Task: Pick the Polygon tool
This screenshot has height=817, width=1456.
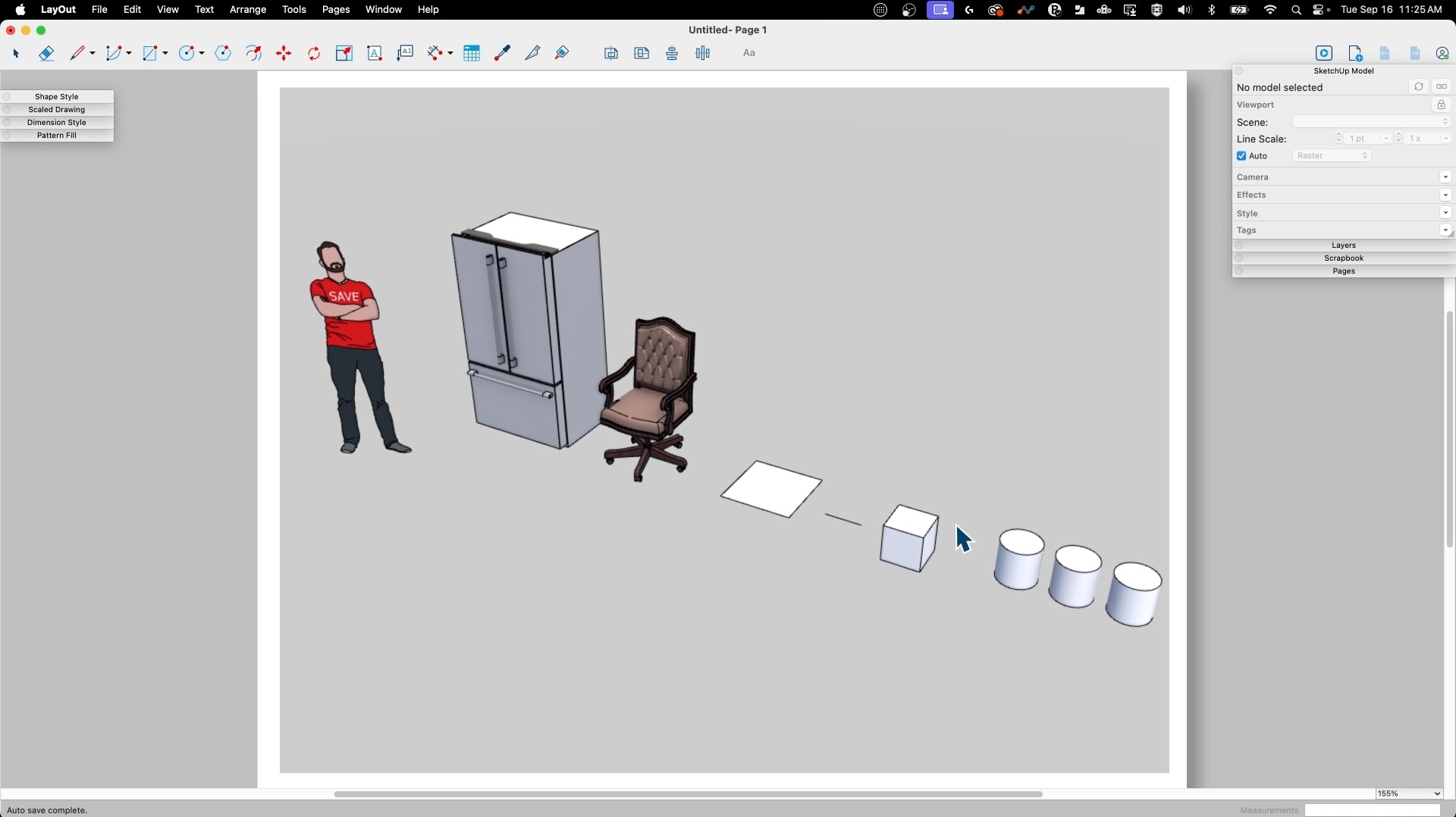Action: (223, 54)
